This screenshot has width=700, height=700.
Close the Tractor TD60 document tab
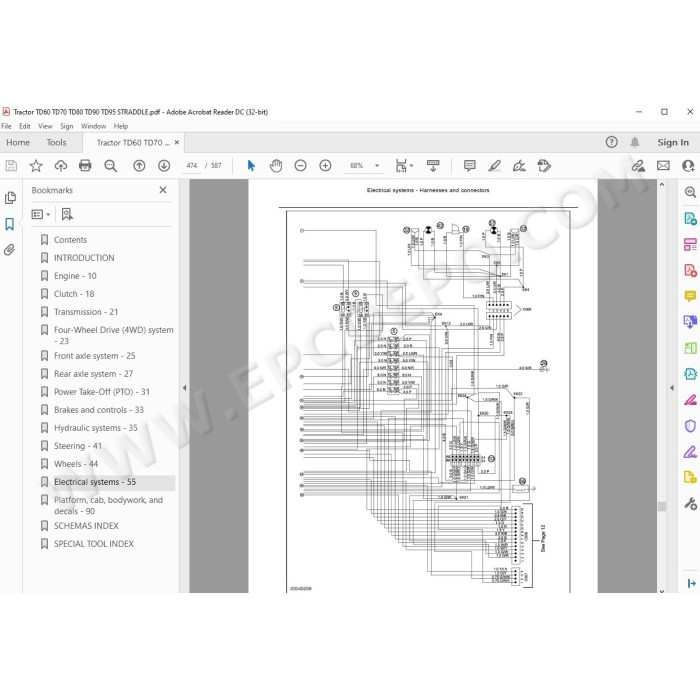(x=177, y=142)
